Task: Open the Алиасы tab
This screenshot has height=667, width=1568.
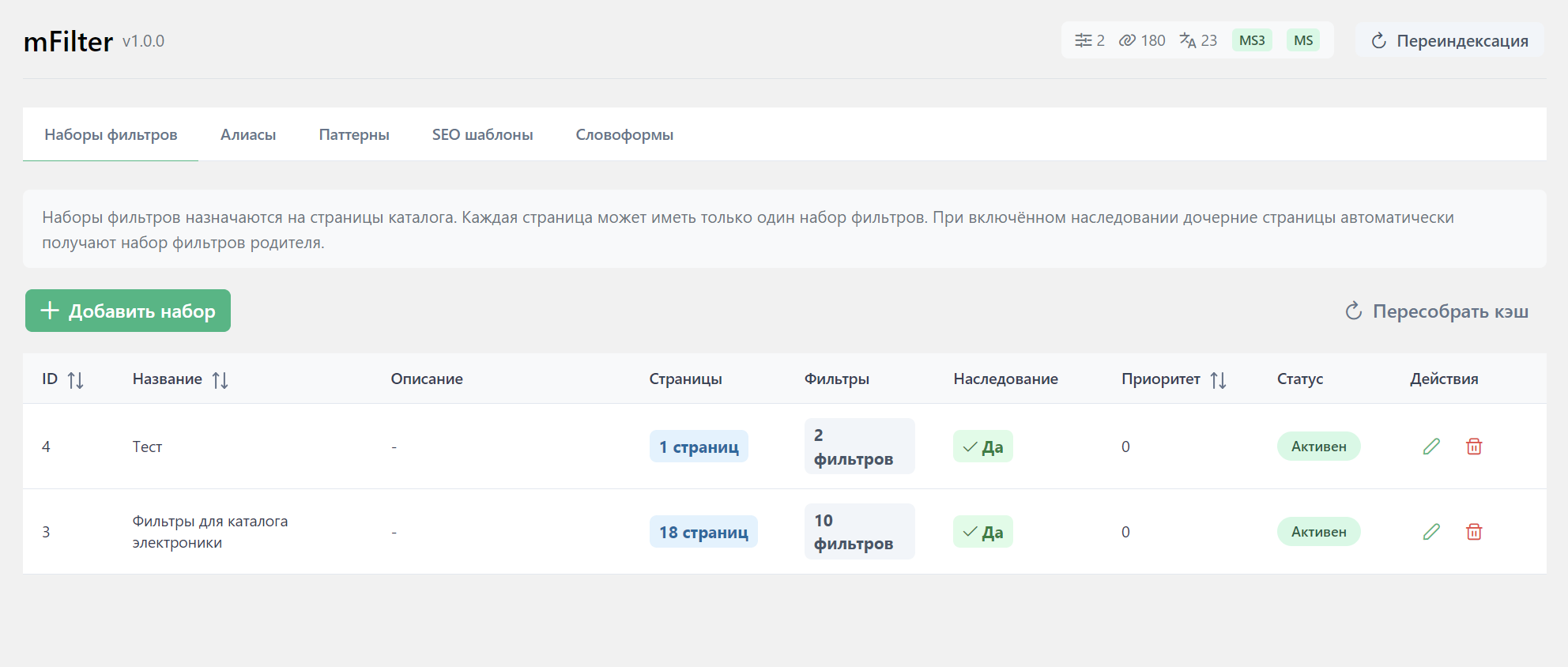Action: click(x=248, y=135)
